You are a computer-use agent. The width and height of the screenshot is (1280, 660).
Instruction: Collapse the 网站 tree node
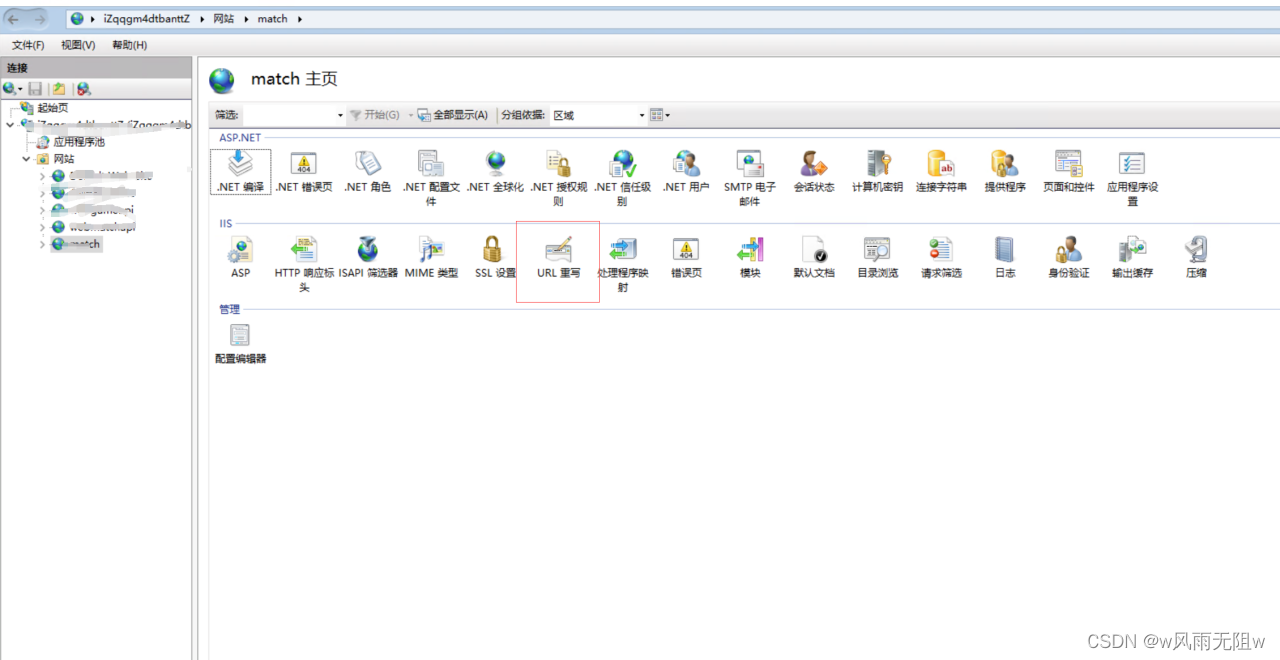(26, 159)
